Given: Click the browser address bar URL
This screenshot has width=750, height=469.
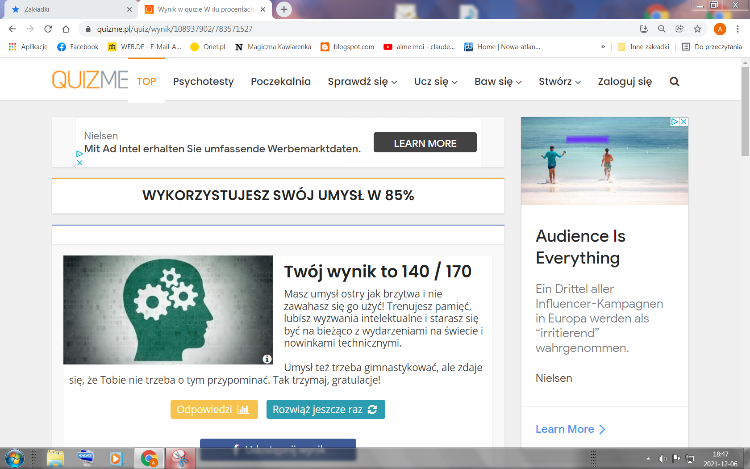Looking at the screenshot, I should pyautogui.click(x=300, y=30).
